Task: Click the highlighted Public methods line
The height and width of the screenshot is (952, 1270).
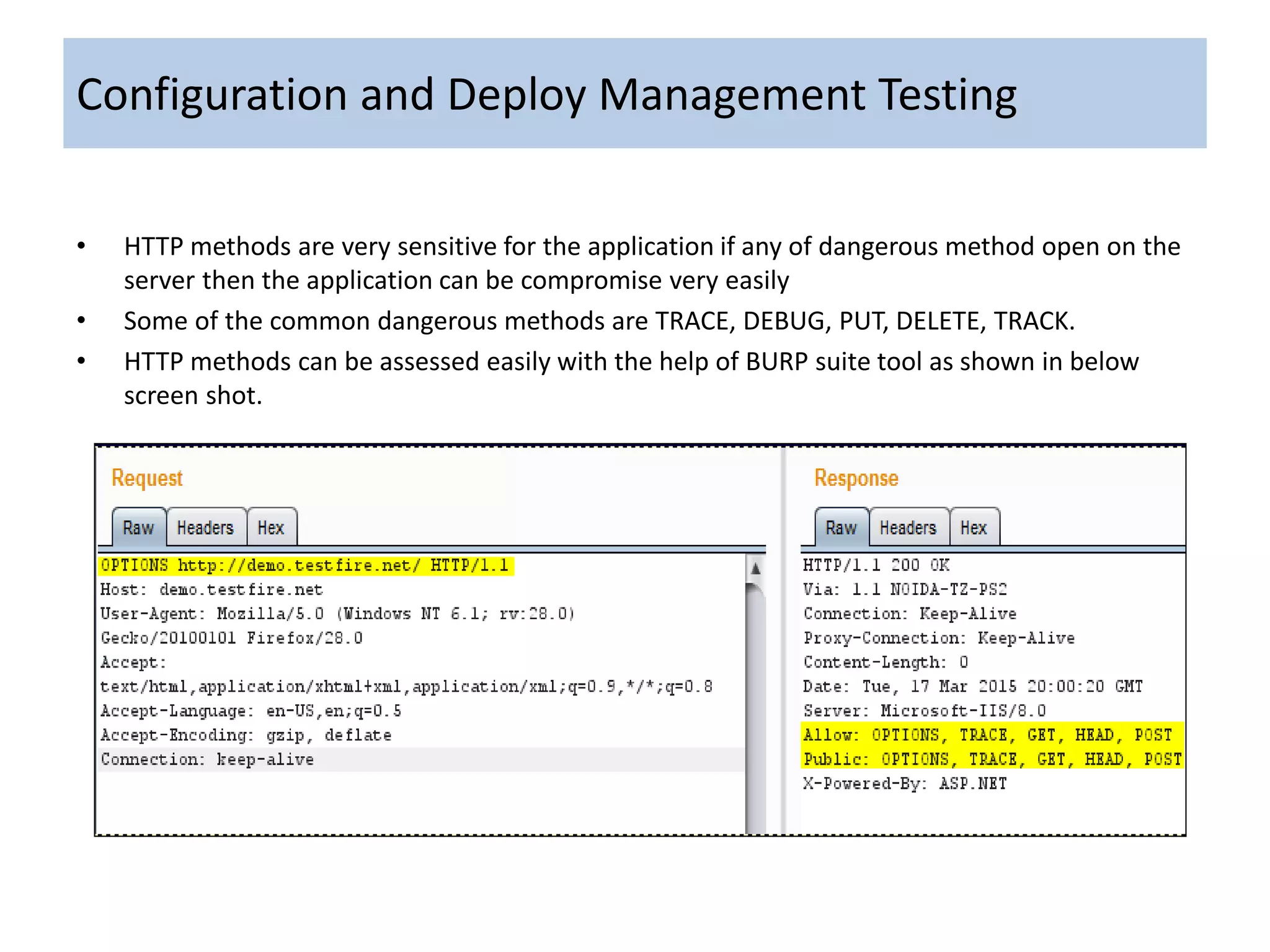Action: pyautogui.click(x=992, y=759)
